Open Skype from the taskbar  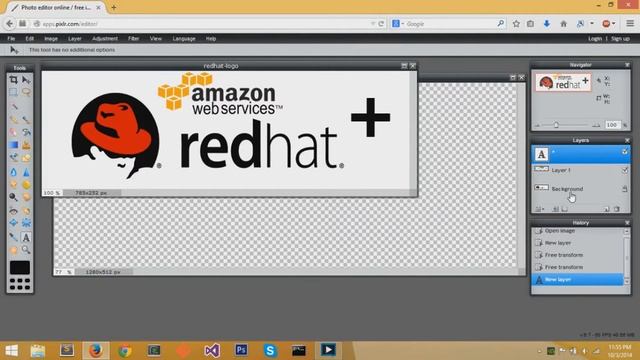(x=270, y=350)
